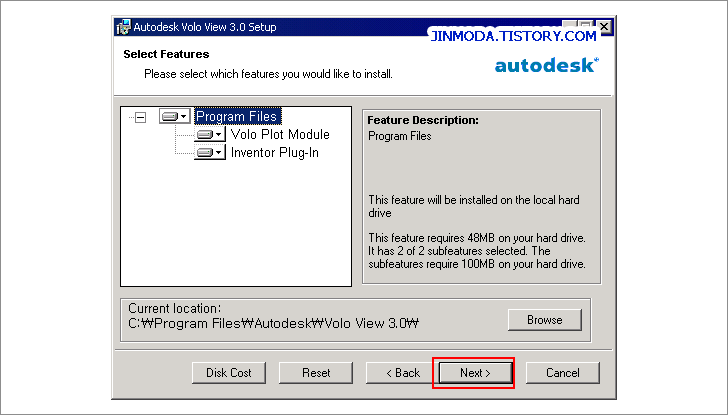Go back with the Back button
Viewport: 728px width, 415px height.
tap(403, 373)
